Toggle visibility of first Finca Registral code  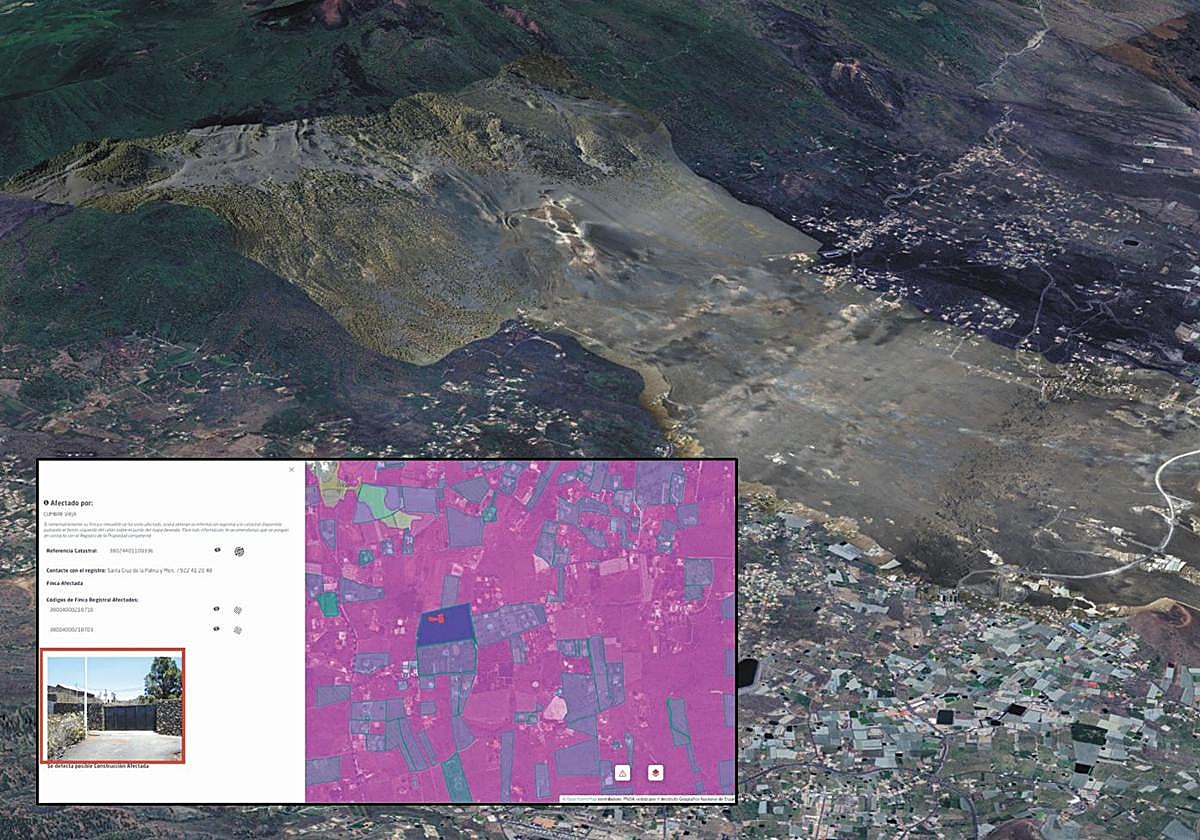pyautogui.click(x=217, y=609)
